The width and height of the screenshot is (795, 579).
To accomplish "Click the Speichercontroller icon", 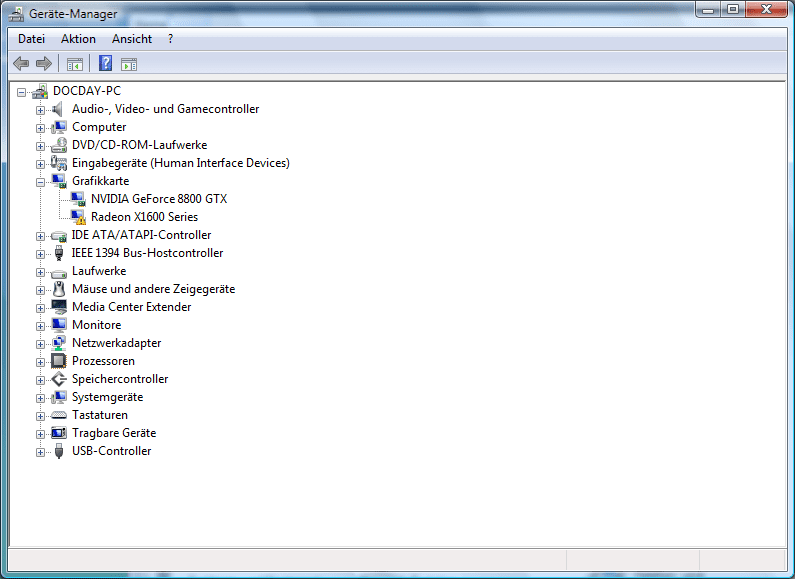I will tap(59, 379).
